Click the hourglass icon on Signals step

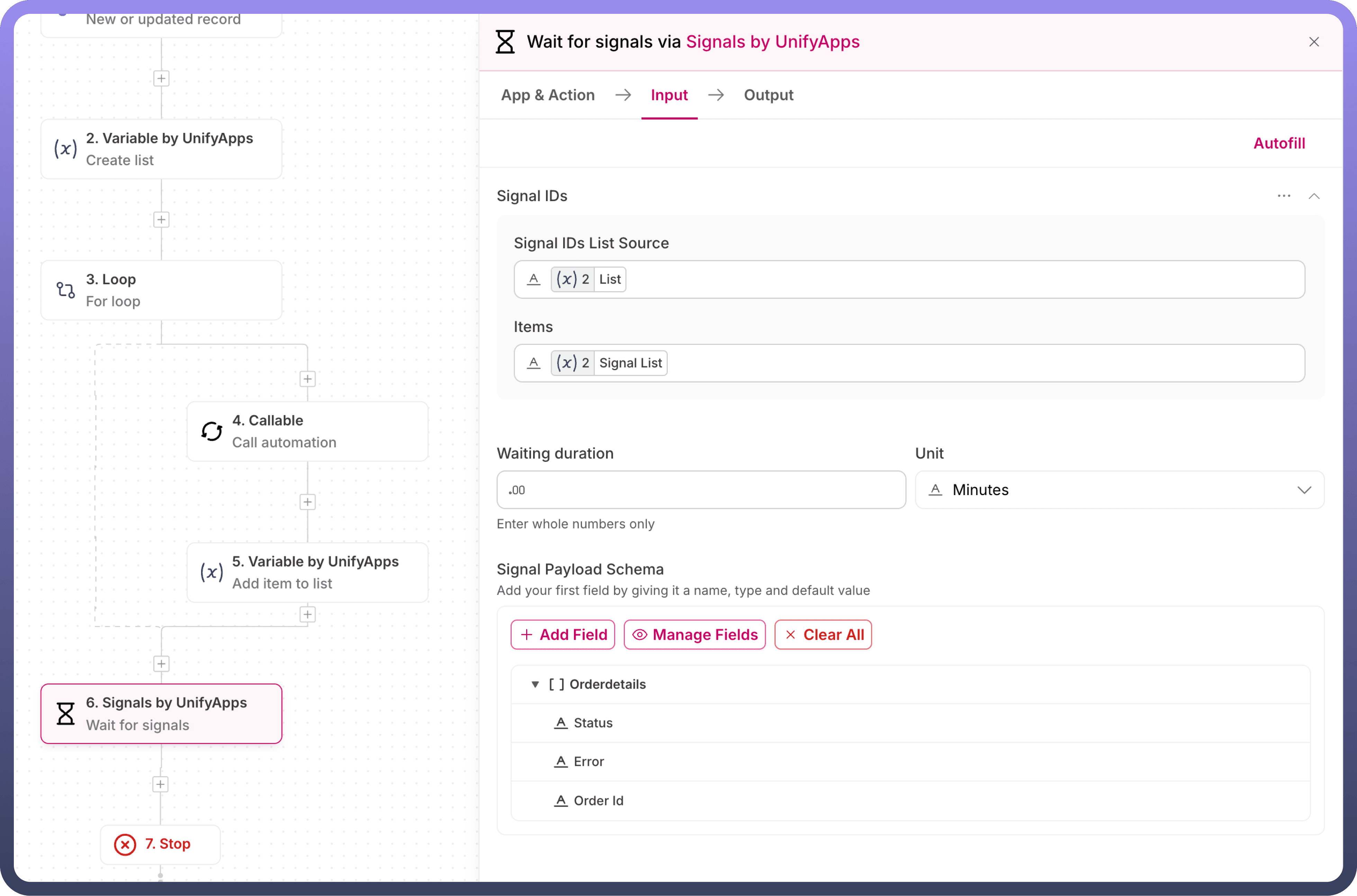pyautogui.click(x=66, y=714)
